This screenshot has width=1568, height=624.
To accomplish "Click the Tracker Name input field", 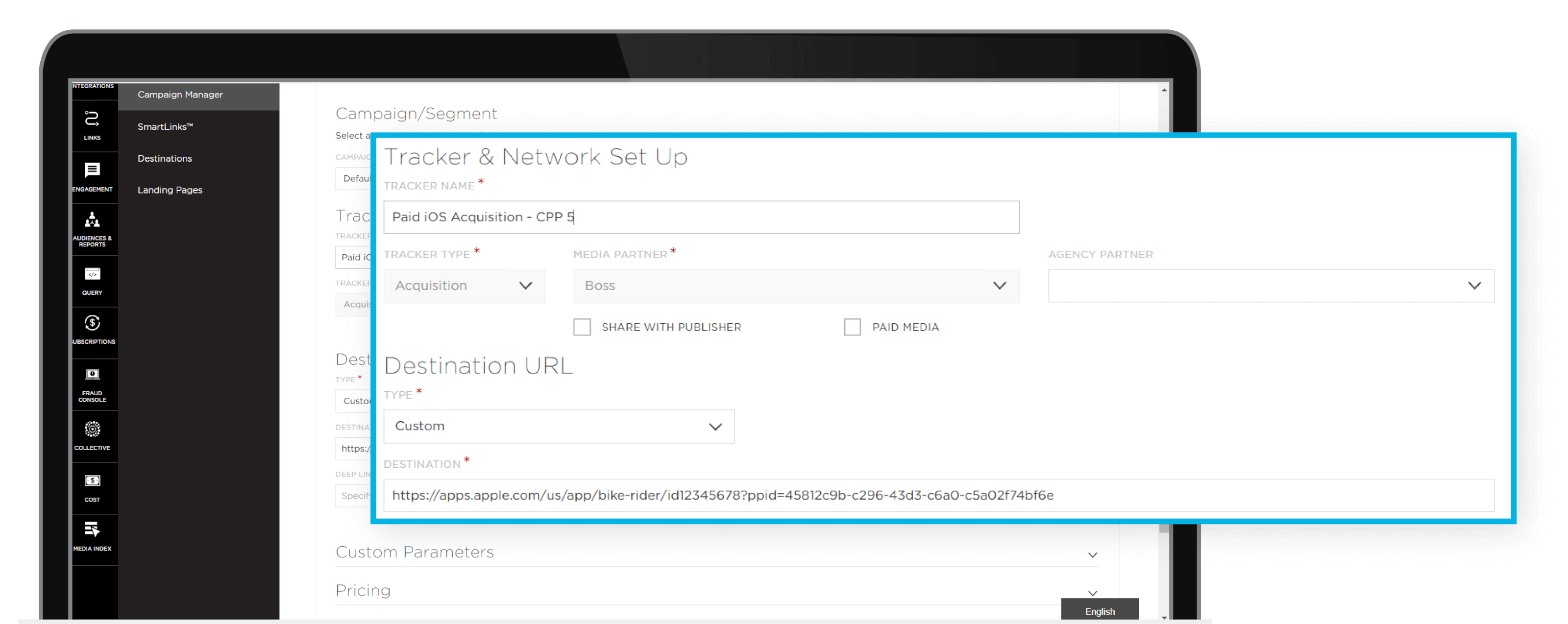I will 701,217.
